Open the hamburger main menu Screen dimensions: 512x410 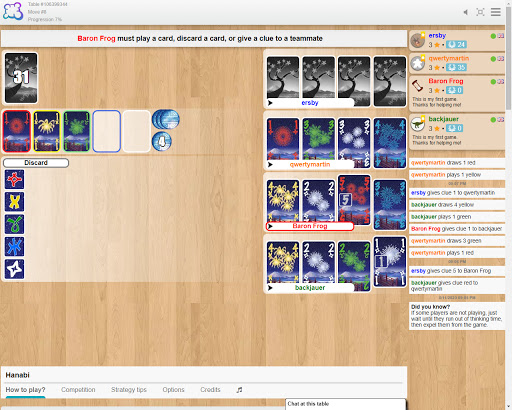click(496, 12)
